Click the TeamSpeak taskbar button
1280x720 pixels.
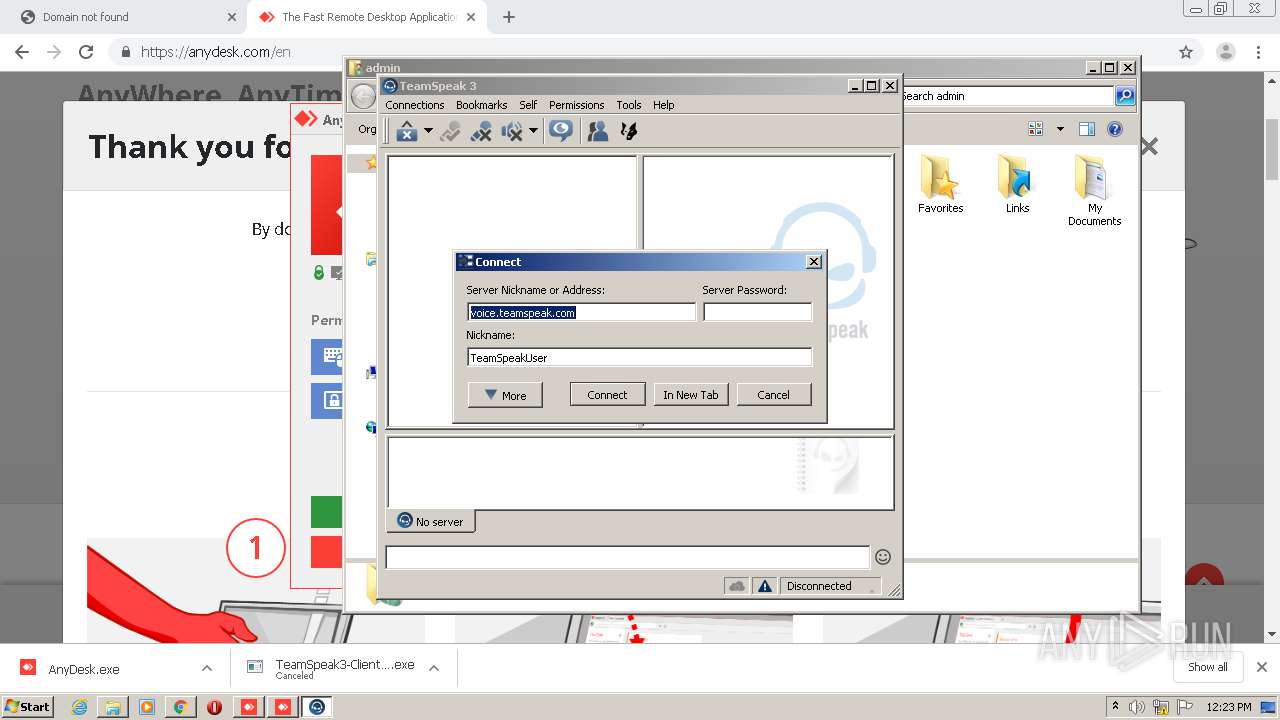tap(318, 707)
